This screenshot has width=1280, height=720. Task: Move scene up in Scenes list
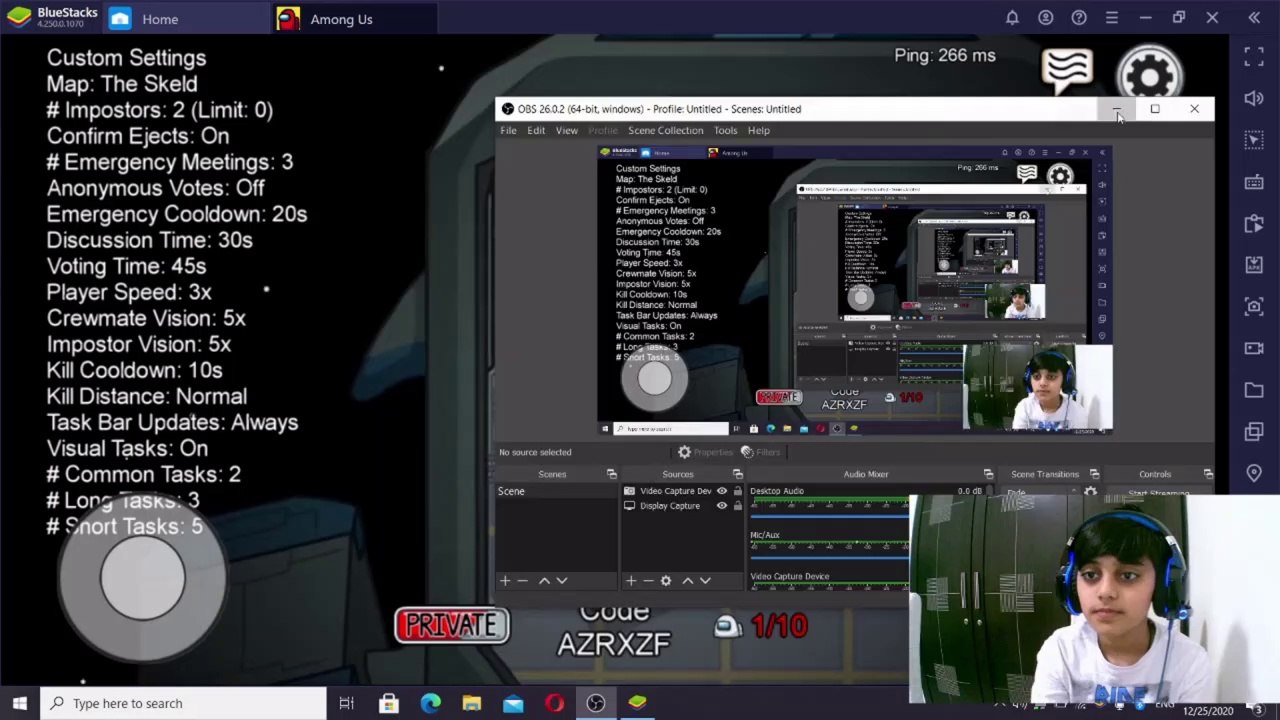pyautogui.click(x=544, y=580)
